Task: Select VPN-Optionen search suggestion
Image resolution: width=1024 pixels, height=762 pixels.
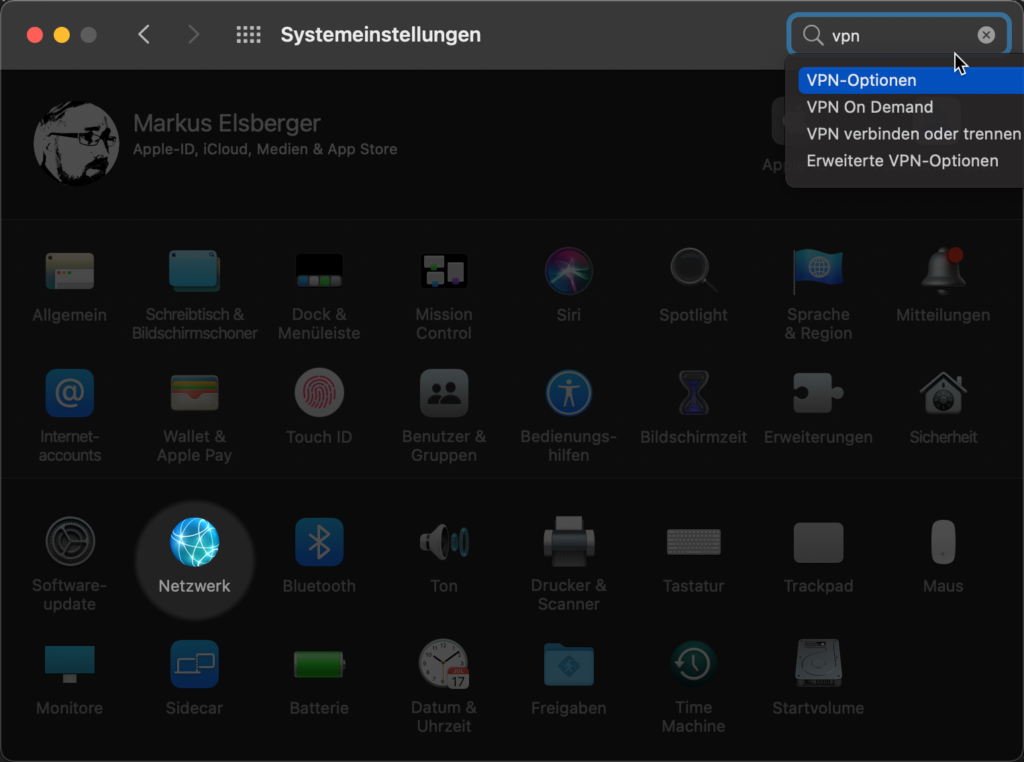Action: [910, 80]
